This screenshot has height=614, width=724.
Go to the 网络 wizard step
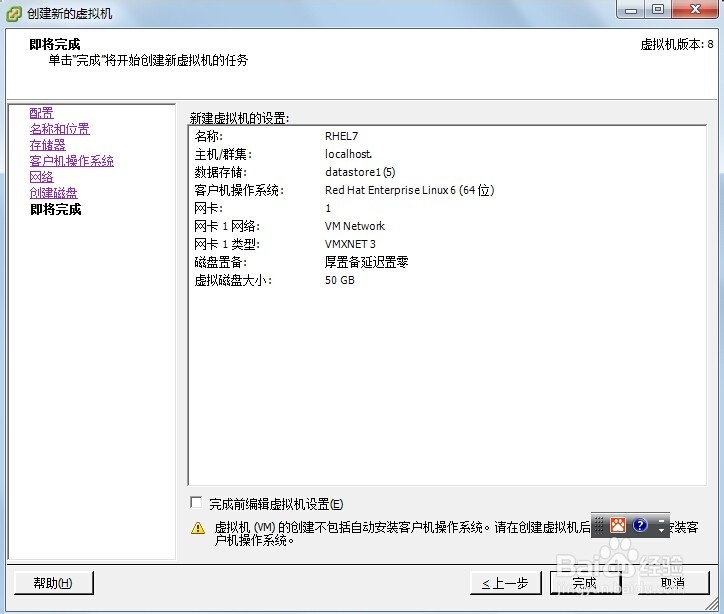pos(42,177)
